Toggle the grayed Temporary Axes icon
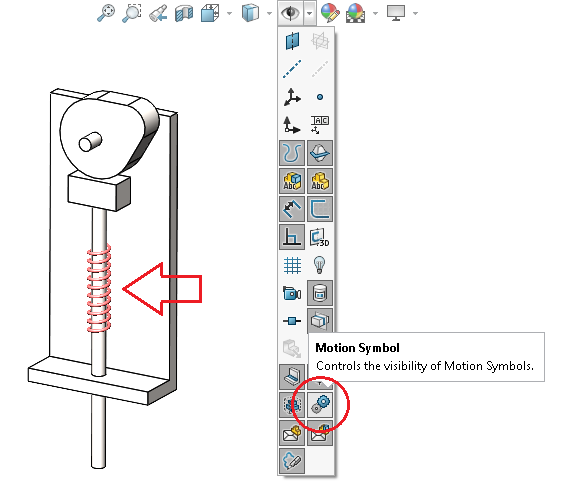The width and height of the screenshot is (563, 497). tap(320, 69)
